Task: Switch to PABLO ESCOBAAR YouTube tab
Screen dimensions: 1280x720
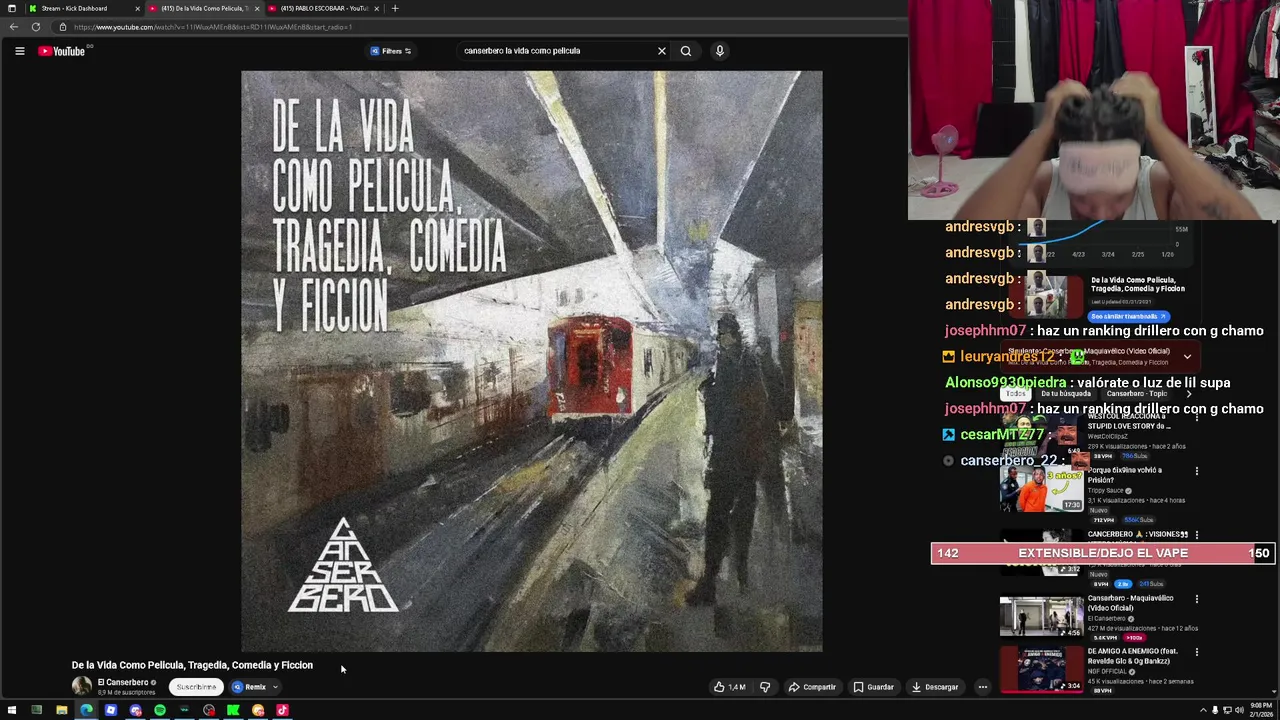Action: [322, 8]
